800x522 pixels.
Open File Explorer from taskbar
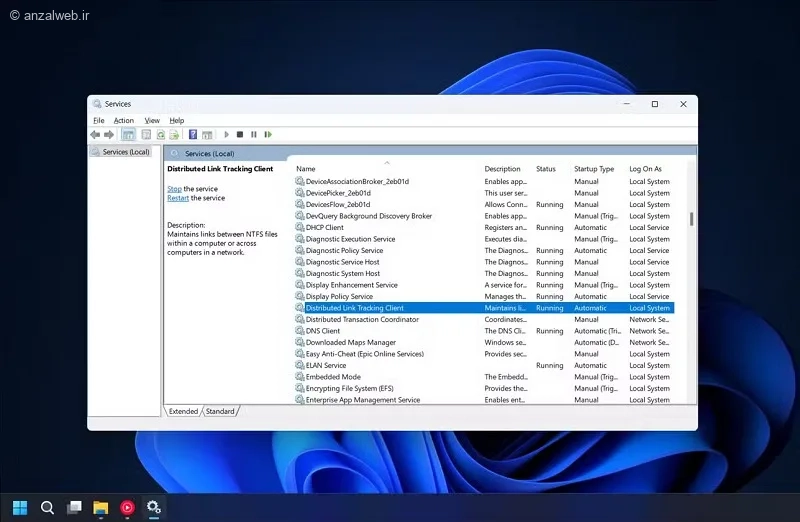[101, 507]
